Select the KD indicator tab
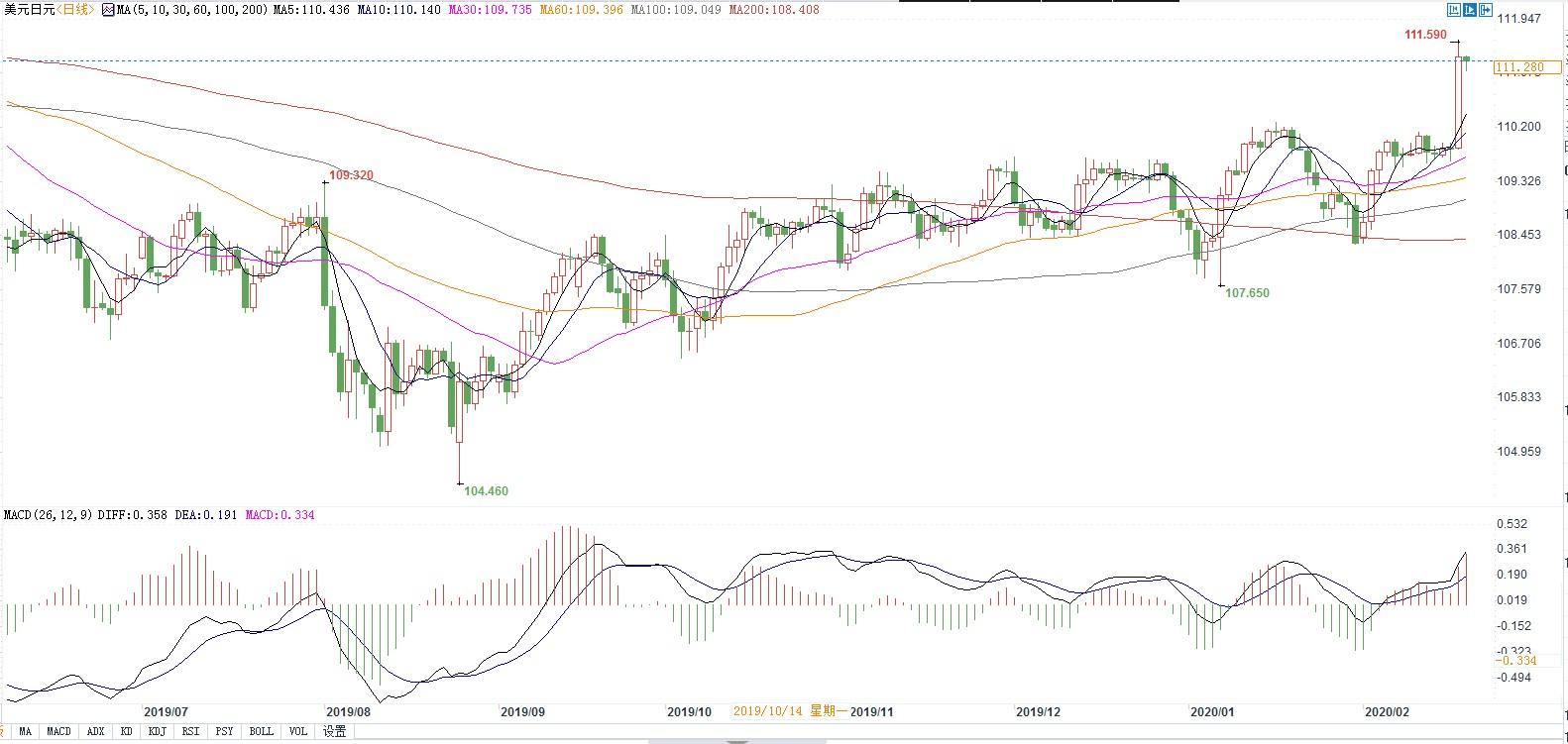This screenshot has width=1568, height=744. [126, 732]
